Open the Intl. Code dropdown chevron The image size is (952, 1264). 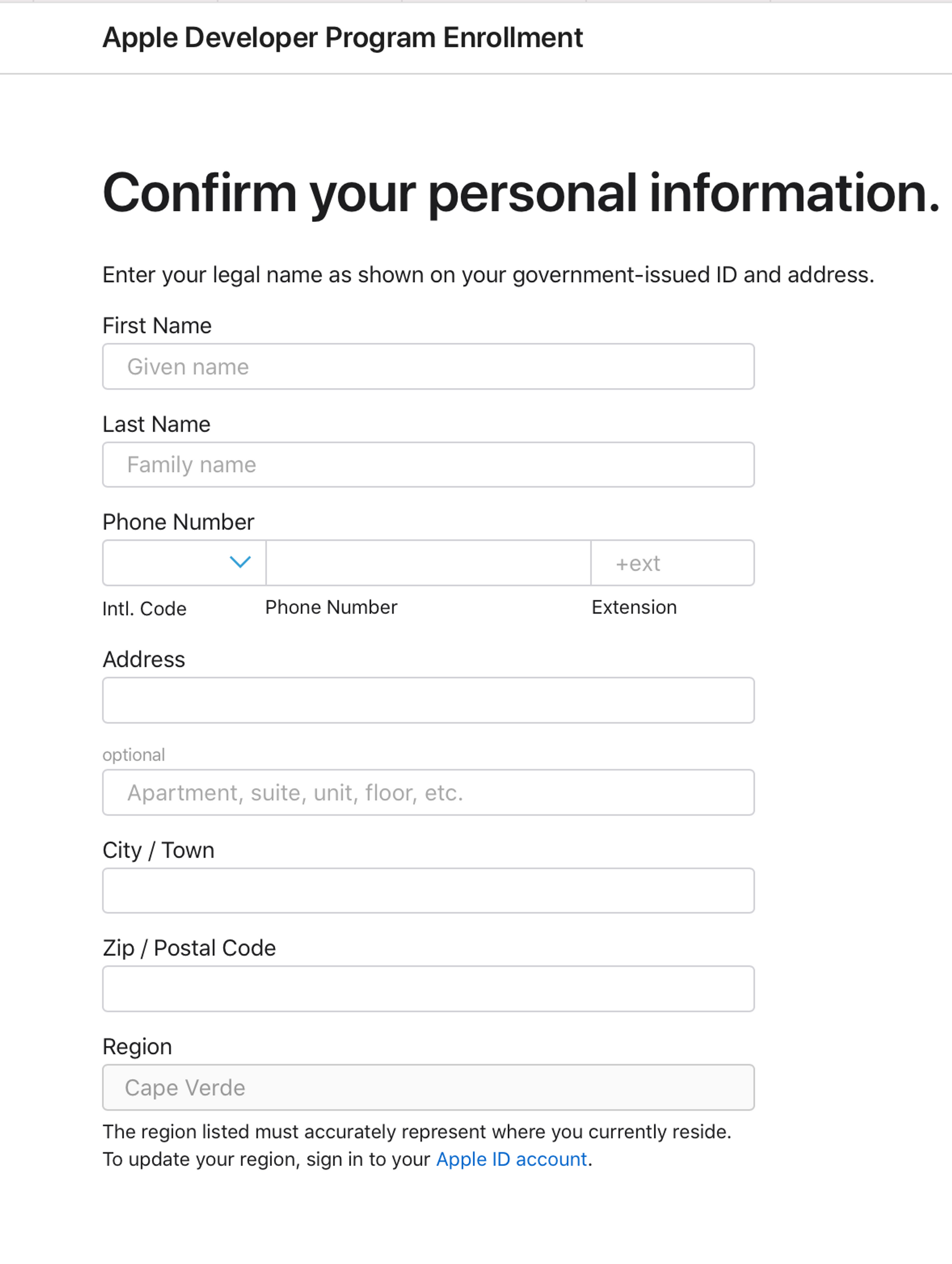[240, 562]
